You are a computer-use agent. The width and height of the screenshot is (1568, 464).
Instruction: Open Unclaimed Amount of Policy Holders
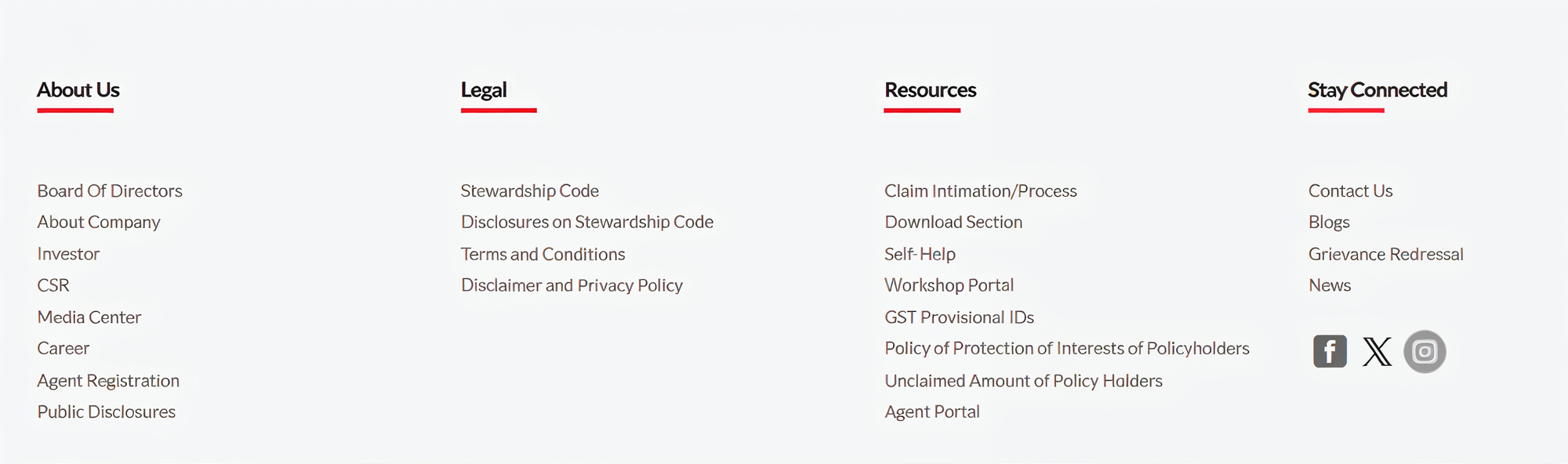click(1023, 381)
